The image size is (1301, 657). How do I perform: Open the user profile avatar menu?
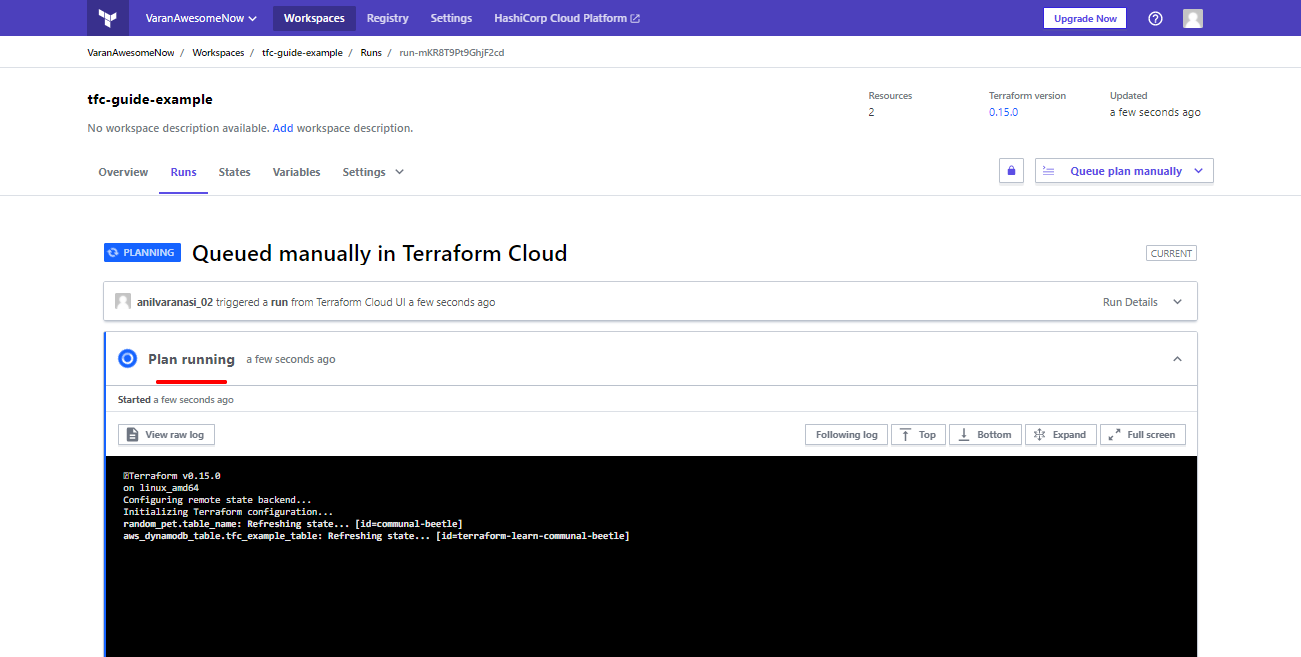1192,17
